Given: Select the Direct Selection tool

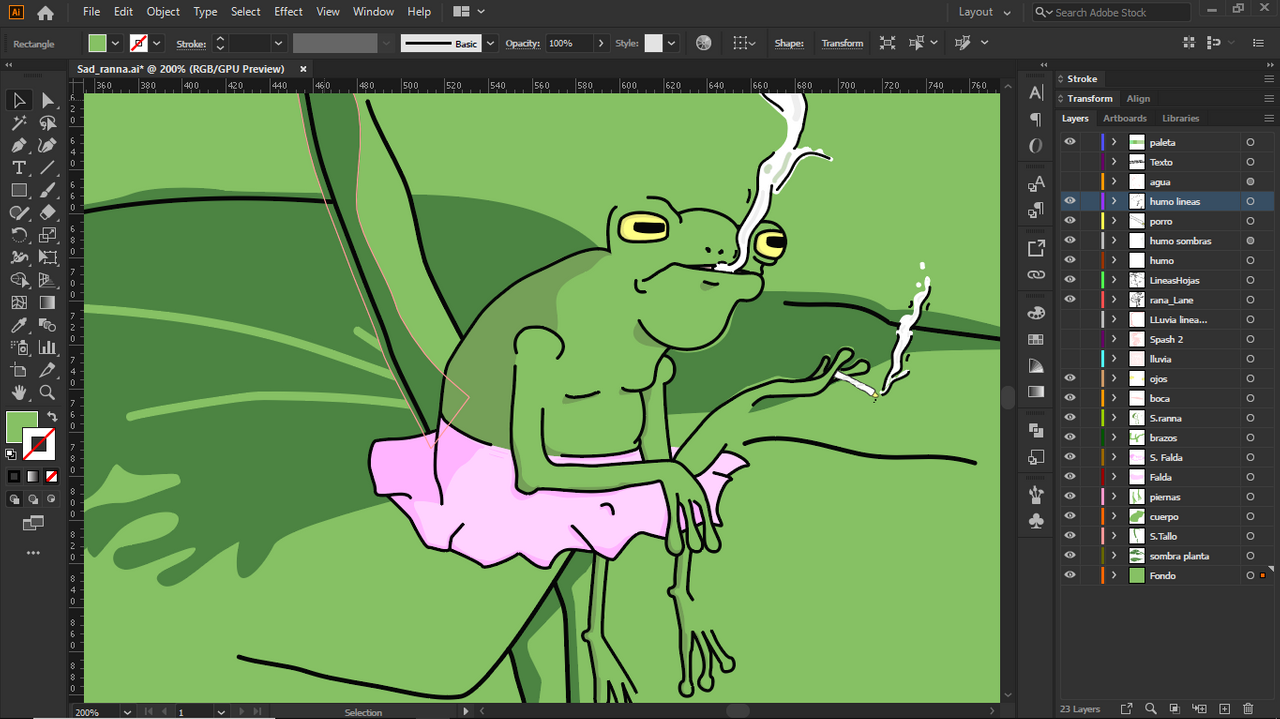Looking at the screenshot, I should click(x=47, y=100).
